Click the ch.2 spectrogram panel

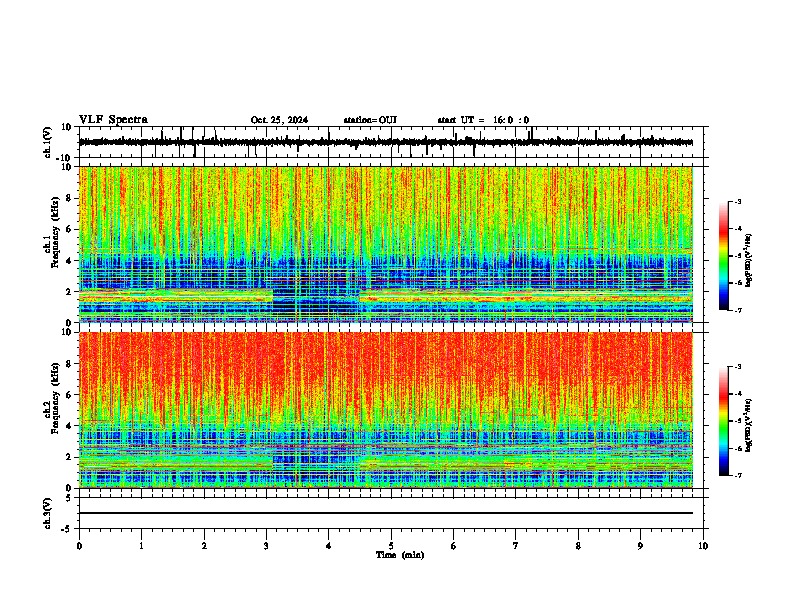[386, 410]
